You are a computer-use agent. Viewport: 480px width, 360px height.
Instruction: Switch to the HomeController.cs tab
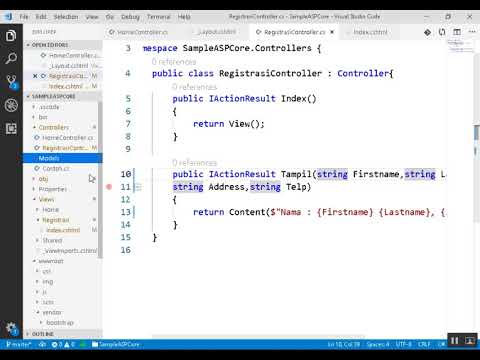point(139,32)
